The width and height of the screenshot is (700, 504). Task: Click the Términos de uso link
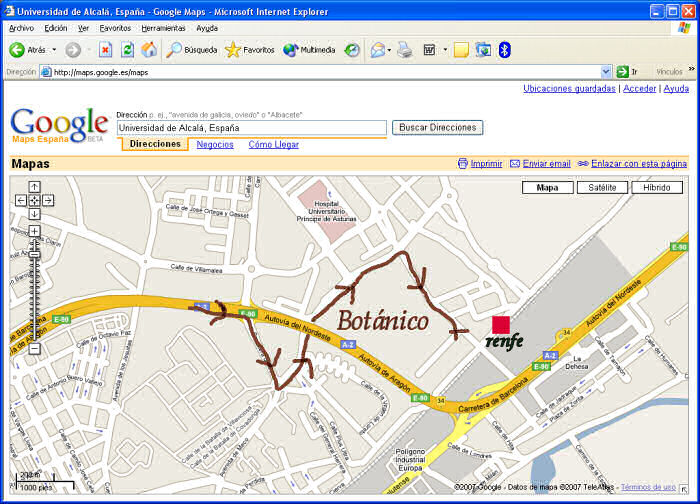(x=648, y=487)
